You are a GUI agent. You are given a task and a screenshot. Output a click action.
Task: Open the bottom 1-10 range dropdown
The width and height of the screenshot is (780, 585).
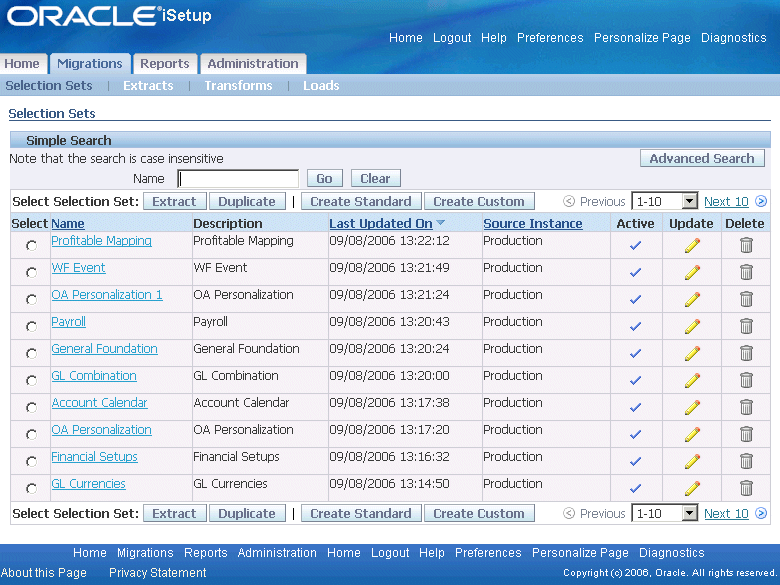[x=665, y=513]
